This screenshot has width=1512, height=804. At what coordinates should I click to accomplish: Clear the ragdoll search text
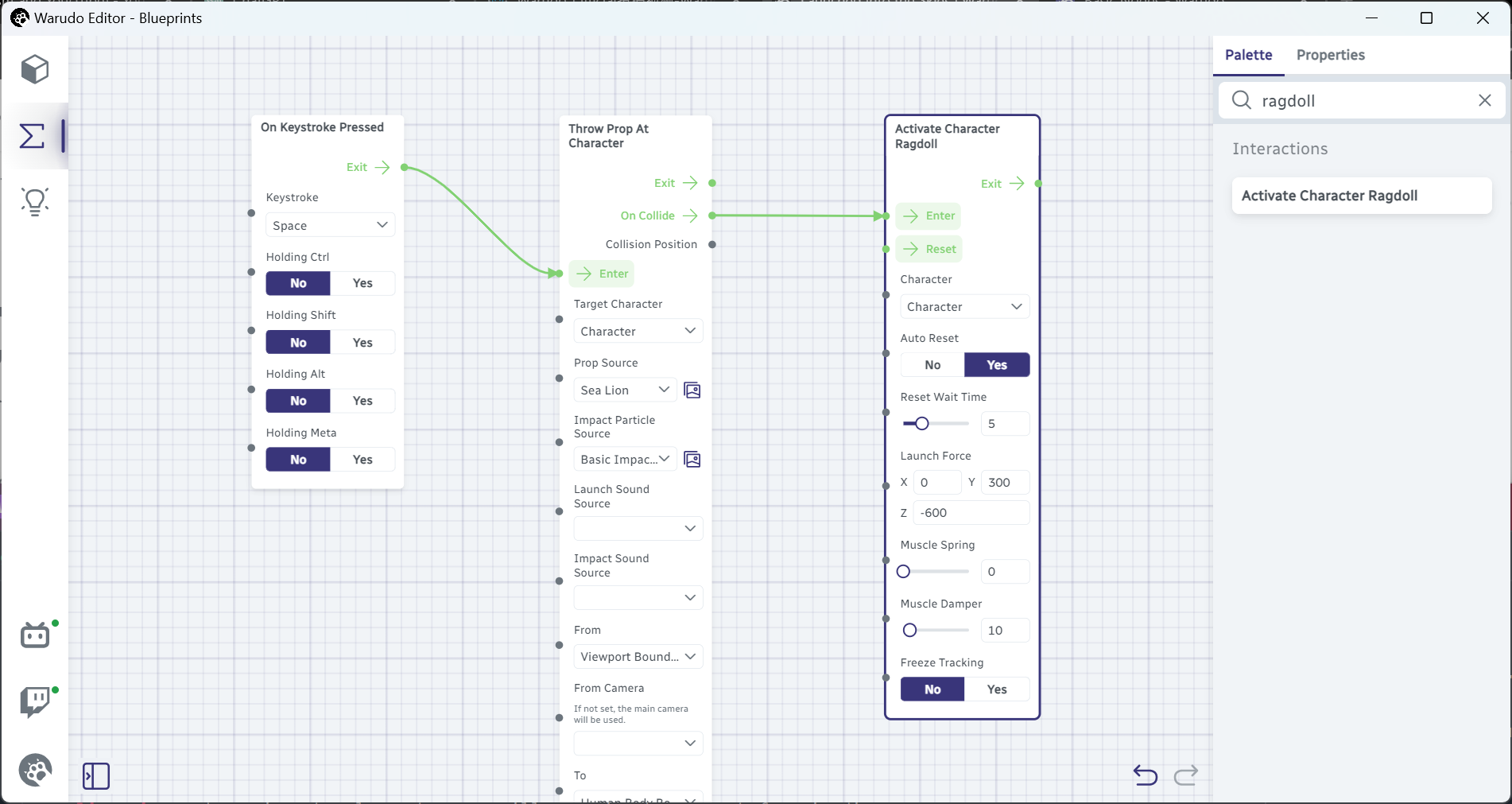coord(1484,100)
